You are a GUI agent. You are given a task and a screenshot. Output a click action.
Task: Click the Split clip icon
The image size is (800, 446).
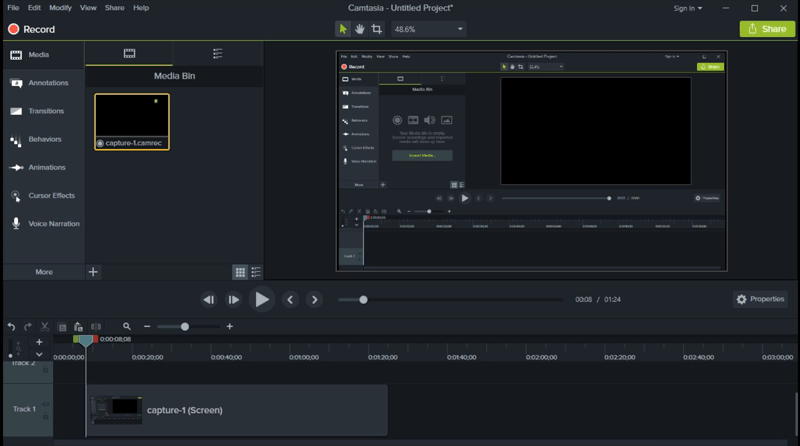(x=96, y=326)
